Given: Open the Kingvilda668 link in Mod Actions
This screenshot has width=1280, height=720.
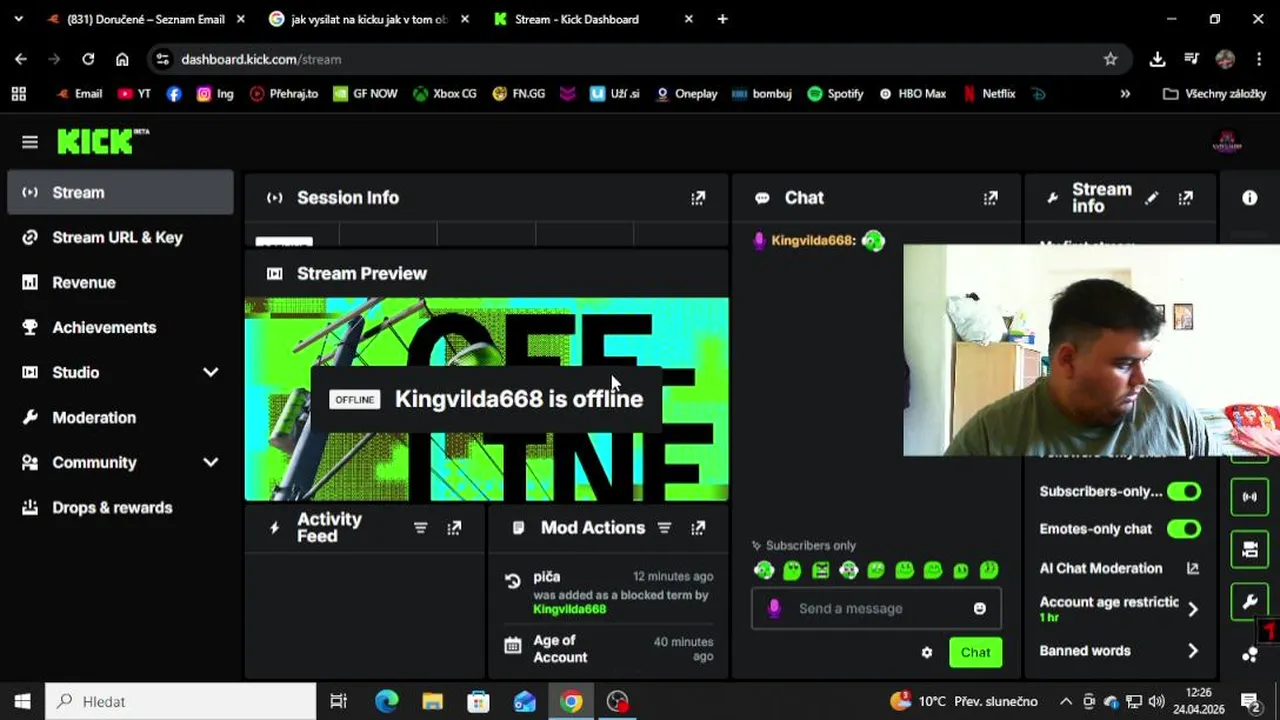Looking at the screenshot, I should [x=569, y=609].
